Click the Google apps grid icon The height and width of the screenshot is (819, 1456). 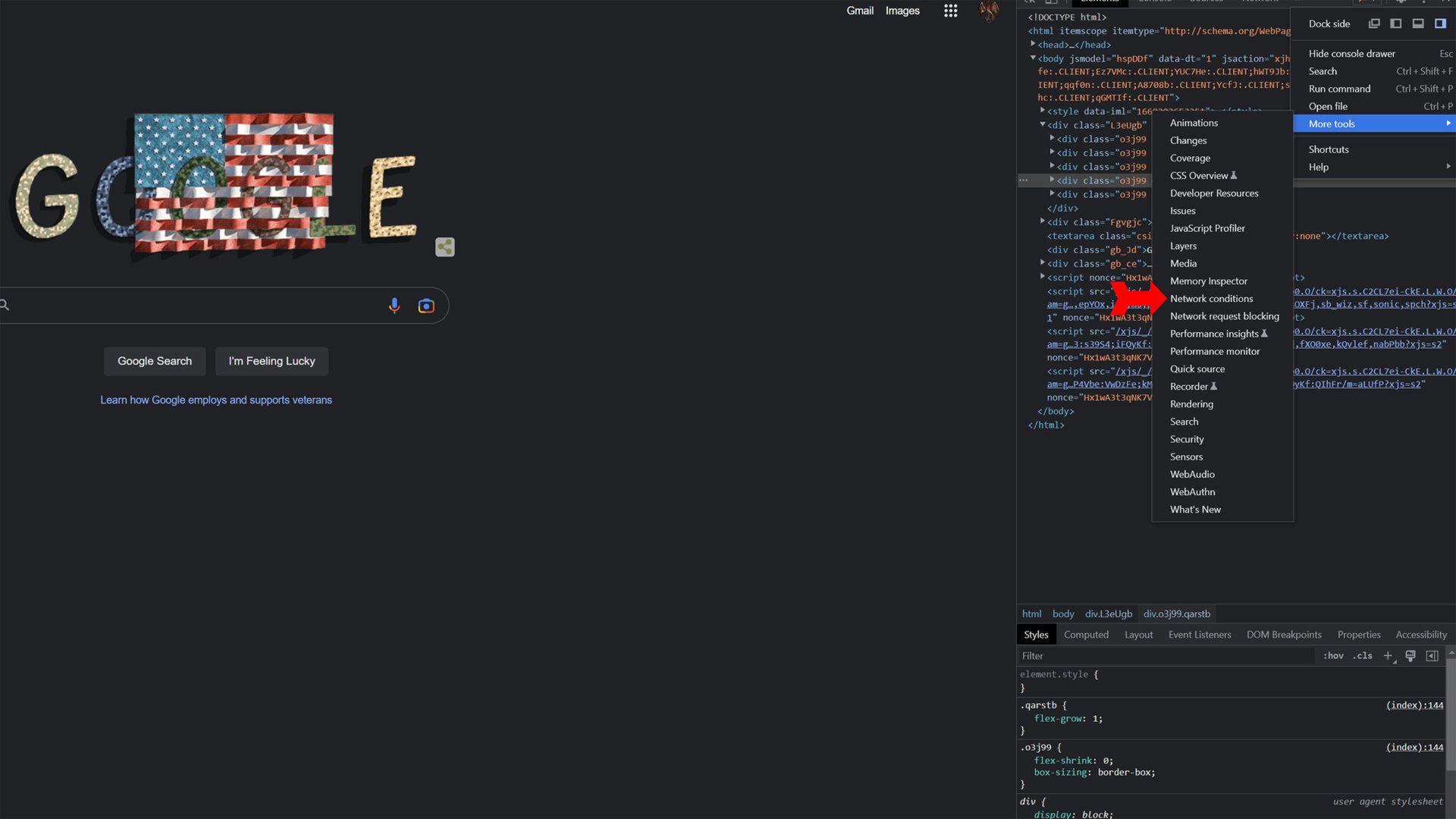[x=950, y=11]
